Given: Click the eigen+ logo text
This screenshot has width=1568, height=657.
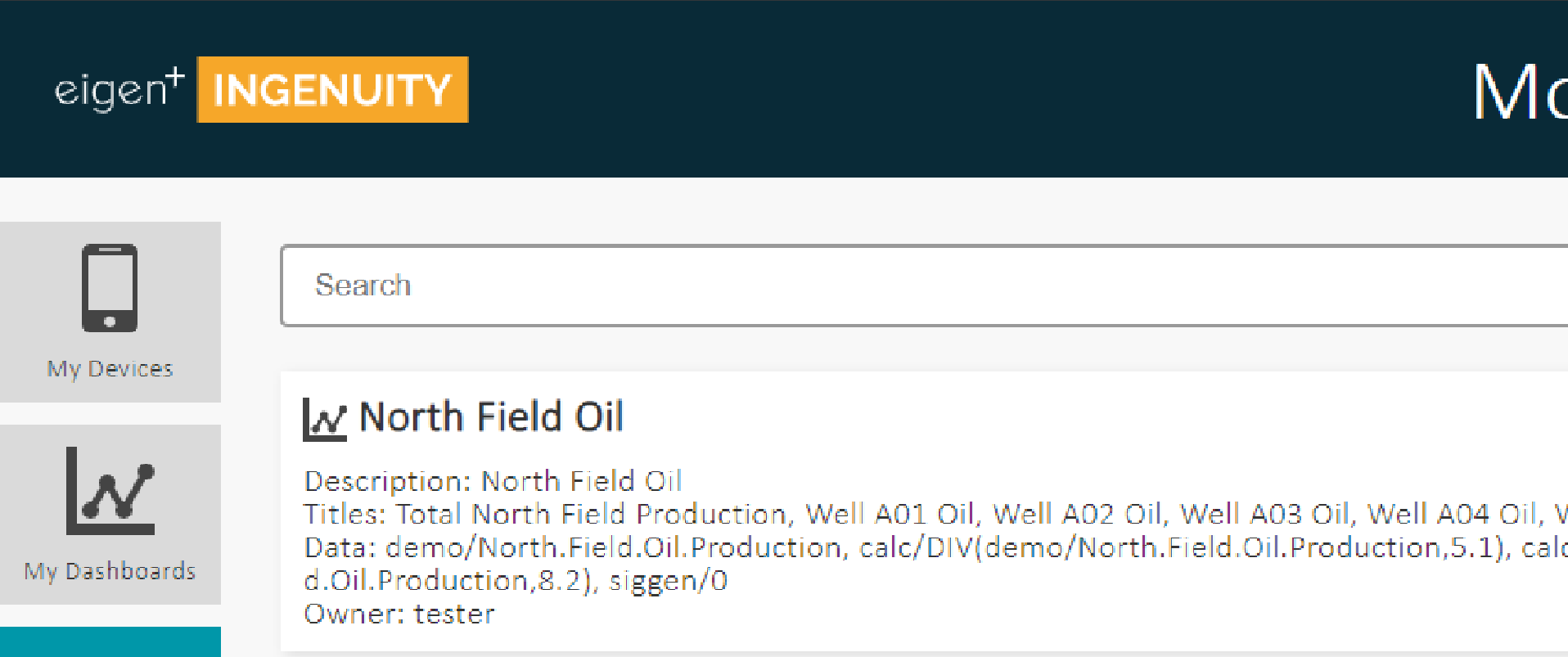Looking at the screenshot, I should point(119,89).
